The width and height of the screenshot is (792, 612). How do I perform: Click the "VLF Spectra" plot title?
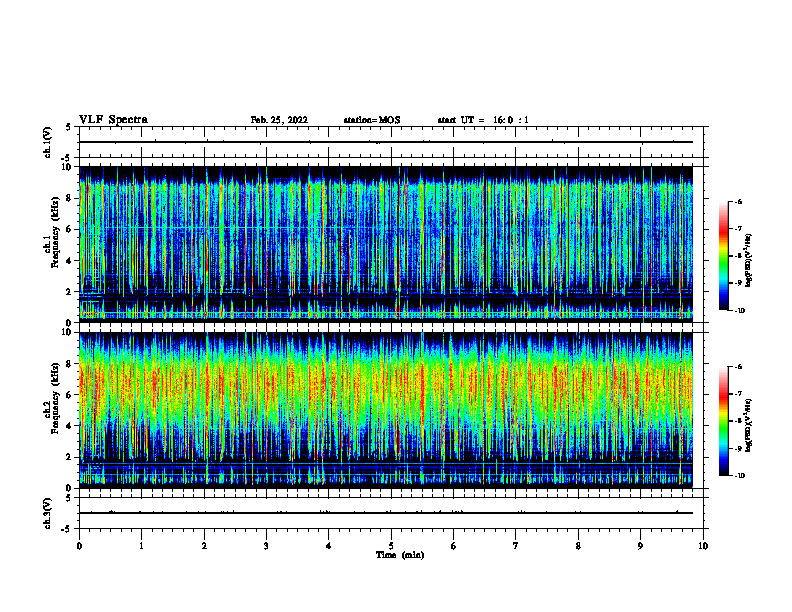[113, 119]
